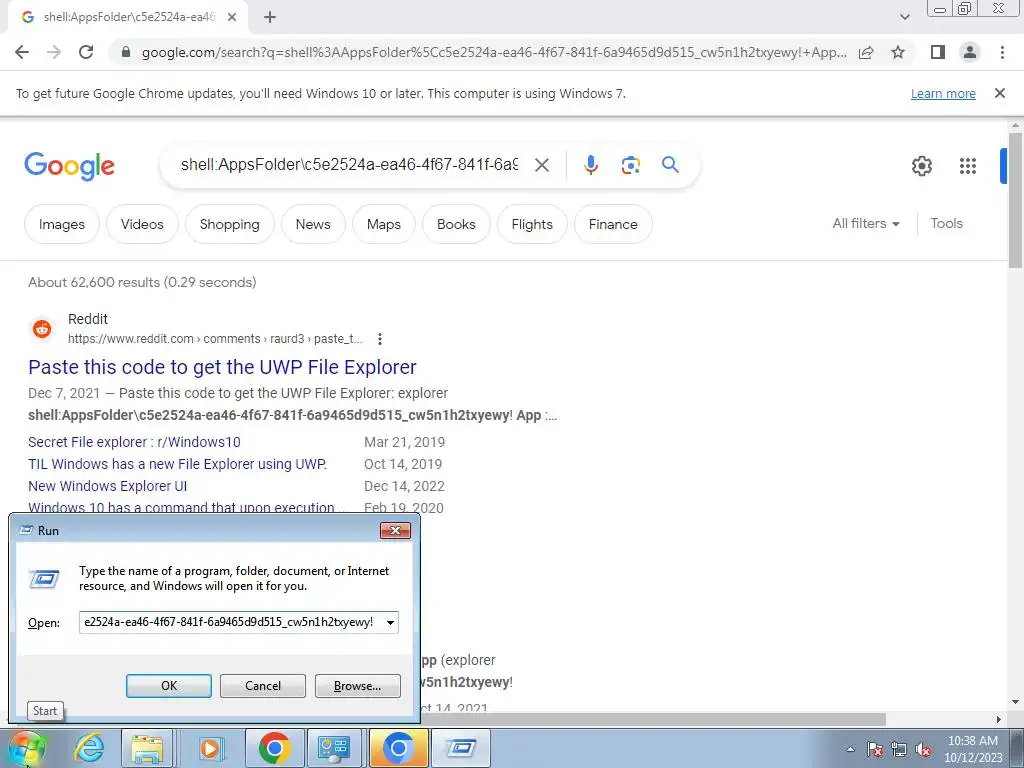The image size is (1024, 768).
Task: Open the volume tray icon
Action: pos(923,749)
